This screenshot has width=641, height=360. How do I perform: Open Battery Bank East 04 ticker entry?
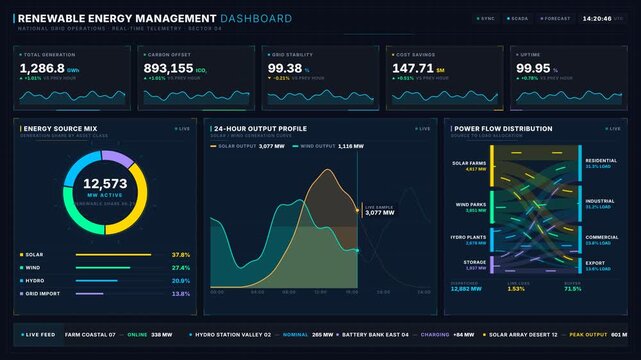click(x=406, y=335)
